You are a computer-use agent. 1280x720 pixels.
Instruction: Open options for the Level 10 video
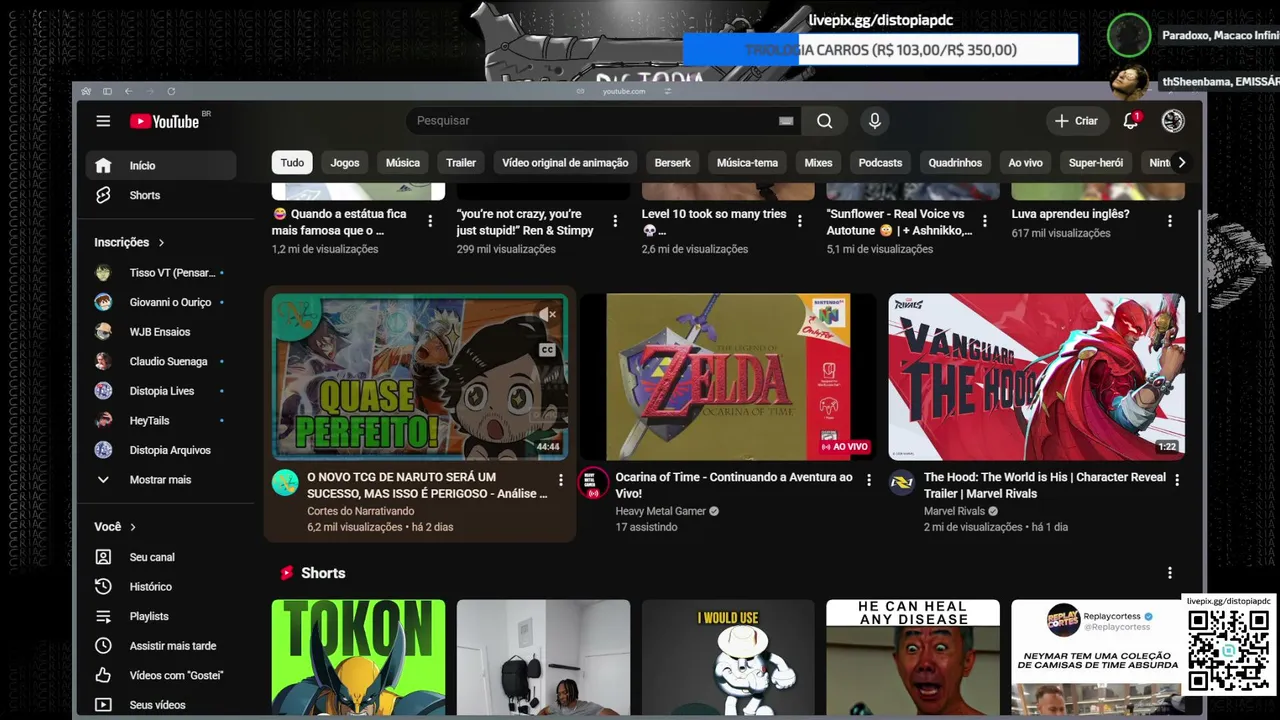(800, 221)
